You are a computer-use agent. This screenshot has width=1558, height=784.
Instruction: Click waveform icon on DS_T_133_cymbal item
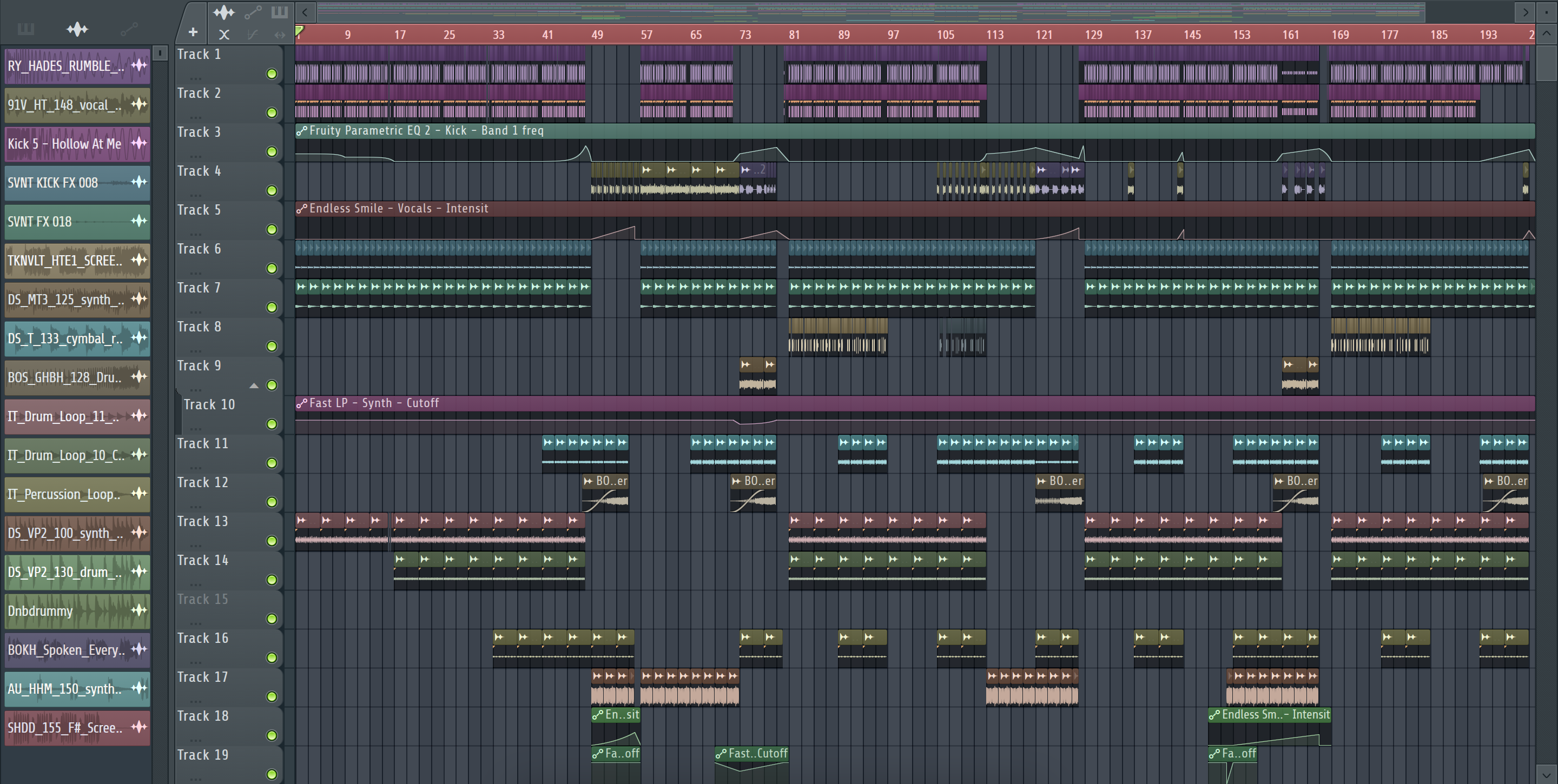(139, 338)
